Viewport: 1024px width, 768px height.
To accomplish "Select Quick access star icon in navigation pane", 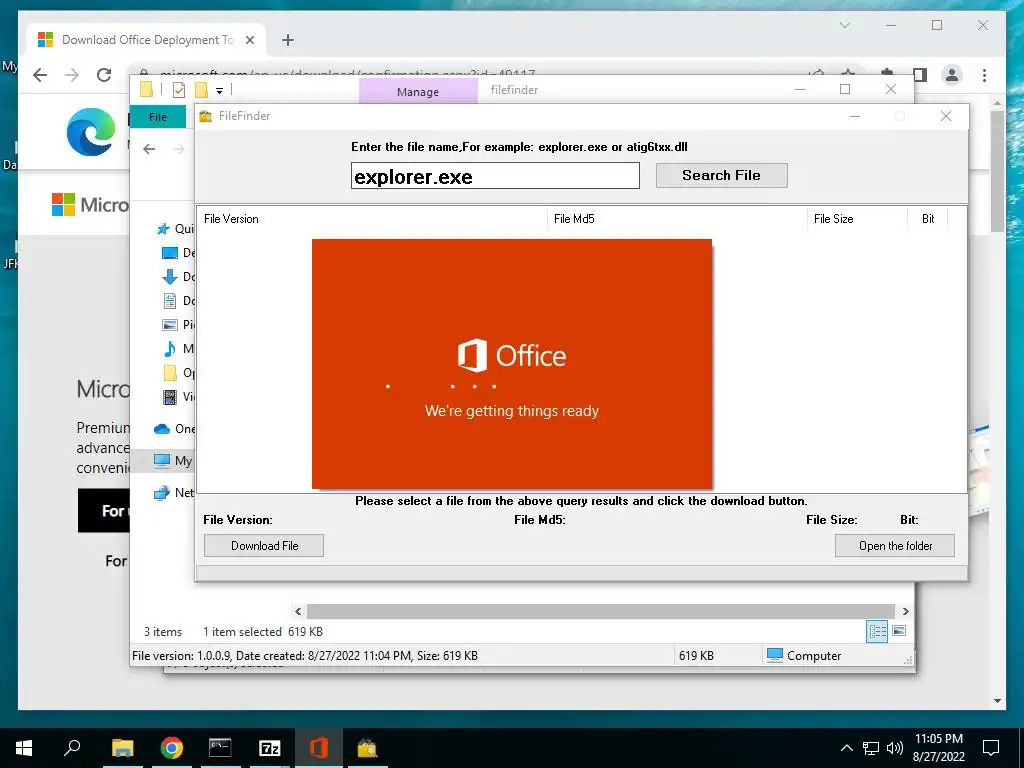I will 163,229.
